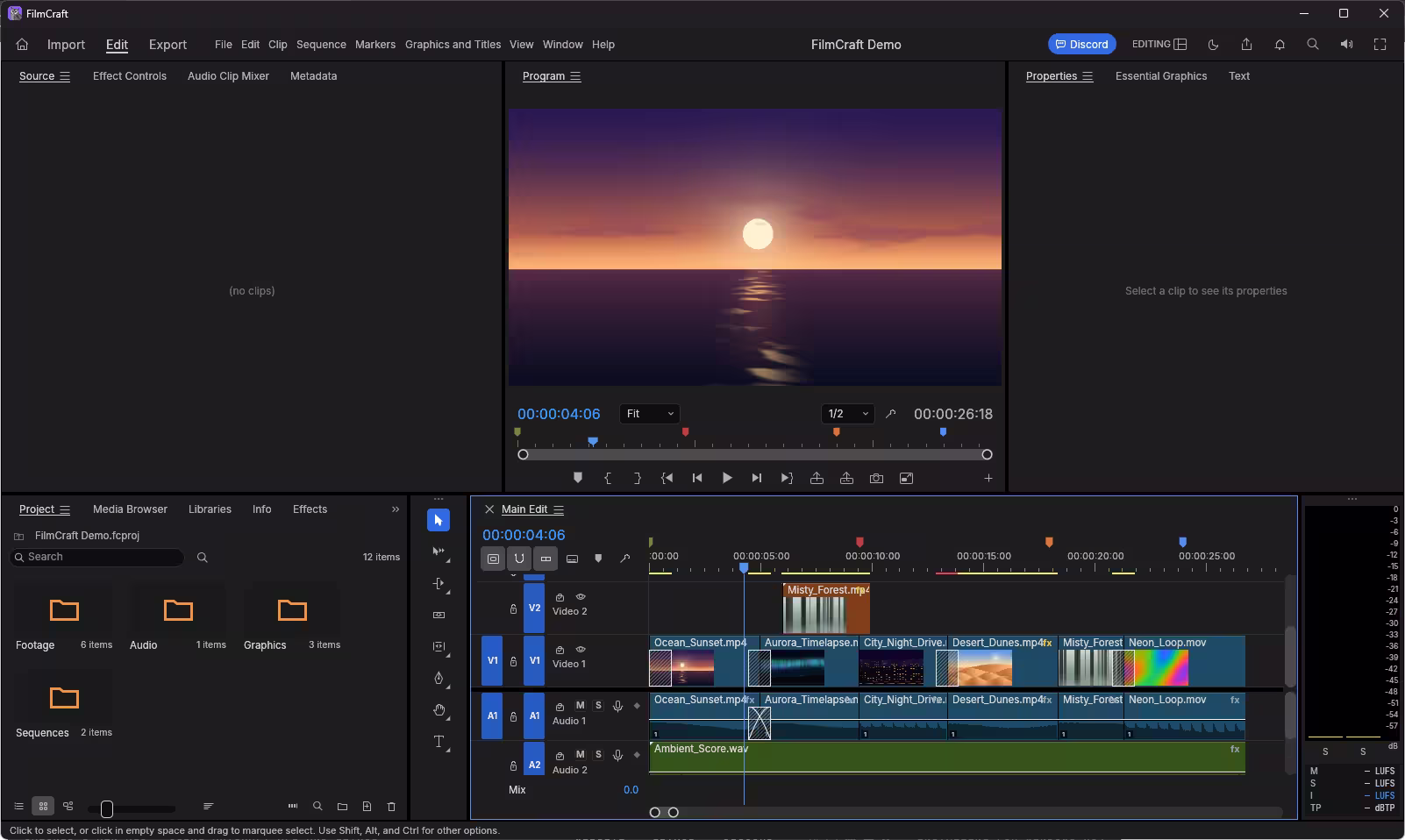Open the Main Edit sequence menu

[559, 509]
